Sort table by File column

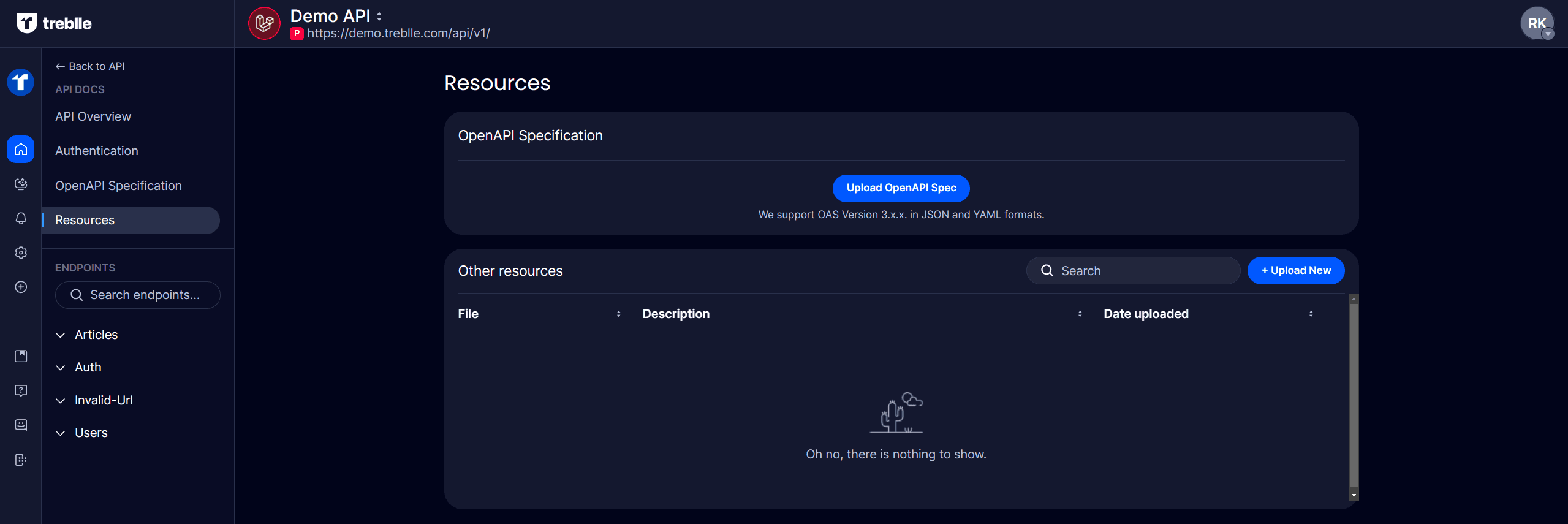tap(618, 314)
